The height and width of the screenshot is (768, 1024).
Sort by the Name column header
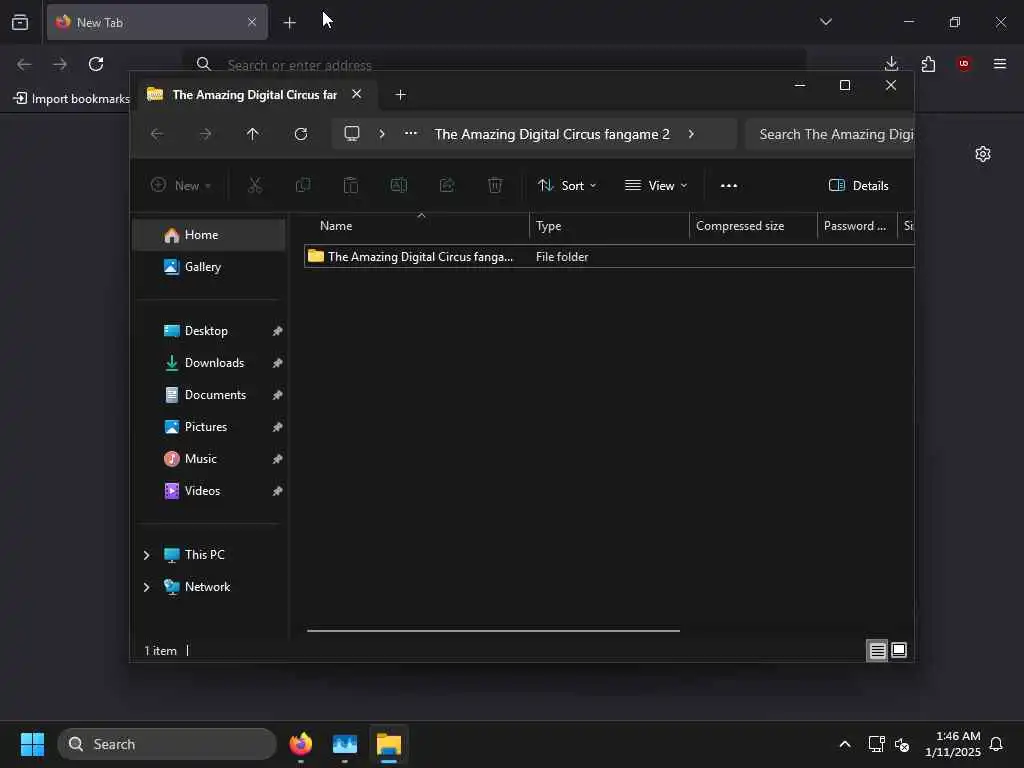(x=417, y=226)
